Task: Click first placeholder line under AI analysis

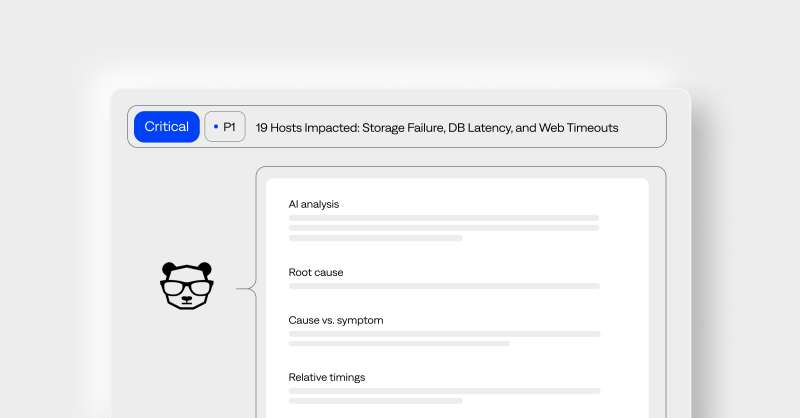Action: click(x=444, y=218)
